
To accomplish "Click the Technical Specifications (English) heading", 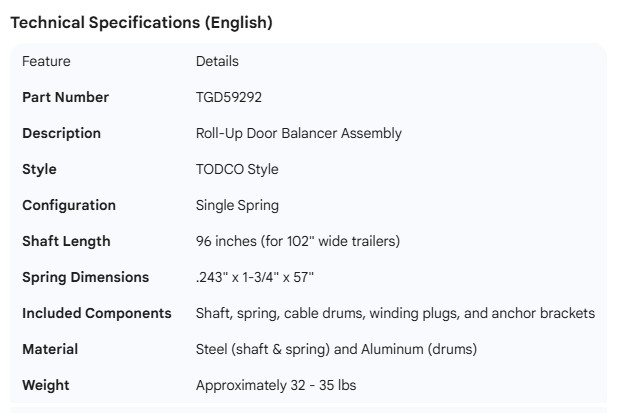I will 141,21.
